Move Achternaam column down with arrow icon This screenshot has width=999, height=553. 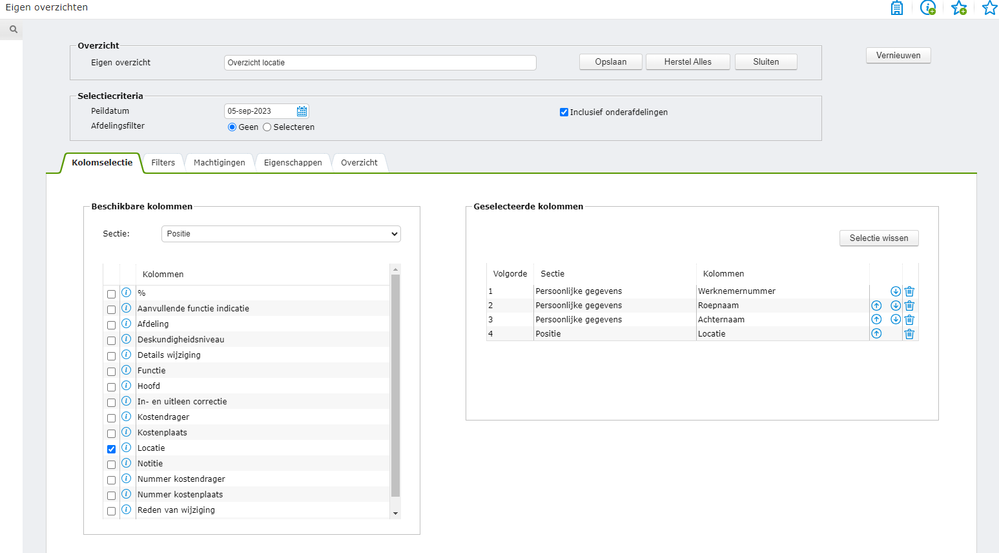pyautogui.click(x=895, y=320)
